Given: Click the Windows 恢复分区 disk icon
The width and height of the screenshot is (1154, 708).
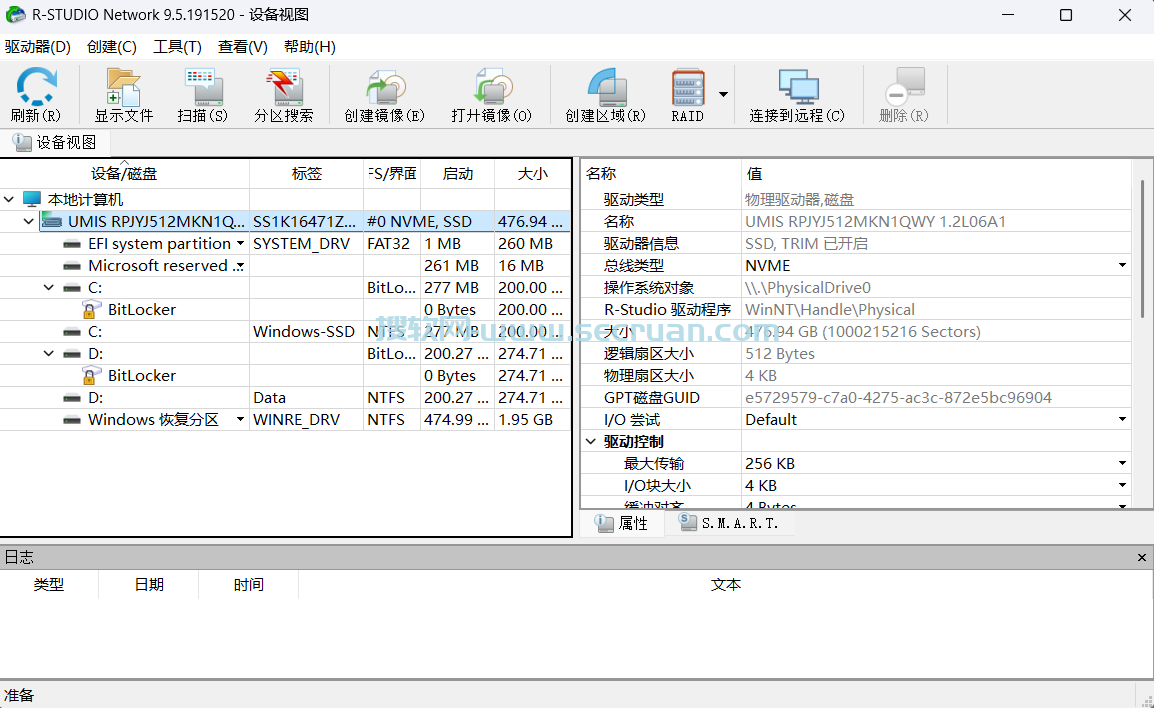Looking at the screenshot, I should pos(72,420).
